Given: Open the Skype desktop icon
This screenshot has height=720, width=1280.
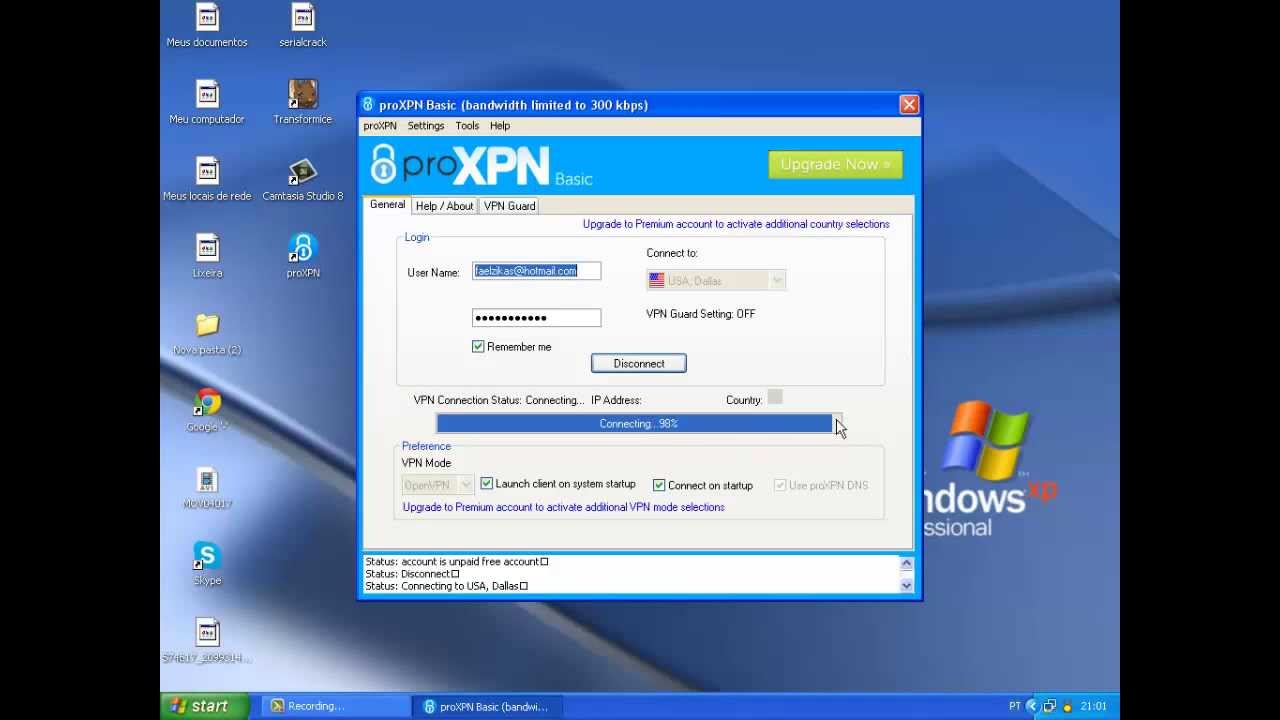Looking at the screenshot, I should click(x=207, y=557).
